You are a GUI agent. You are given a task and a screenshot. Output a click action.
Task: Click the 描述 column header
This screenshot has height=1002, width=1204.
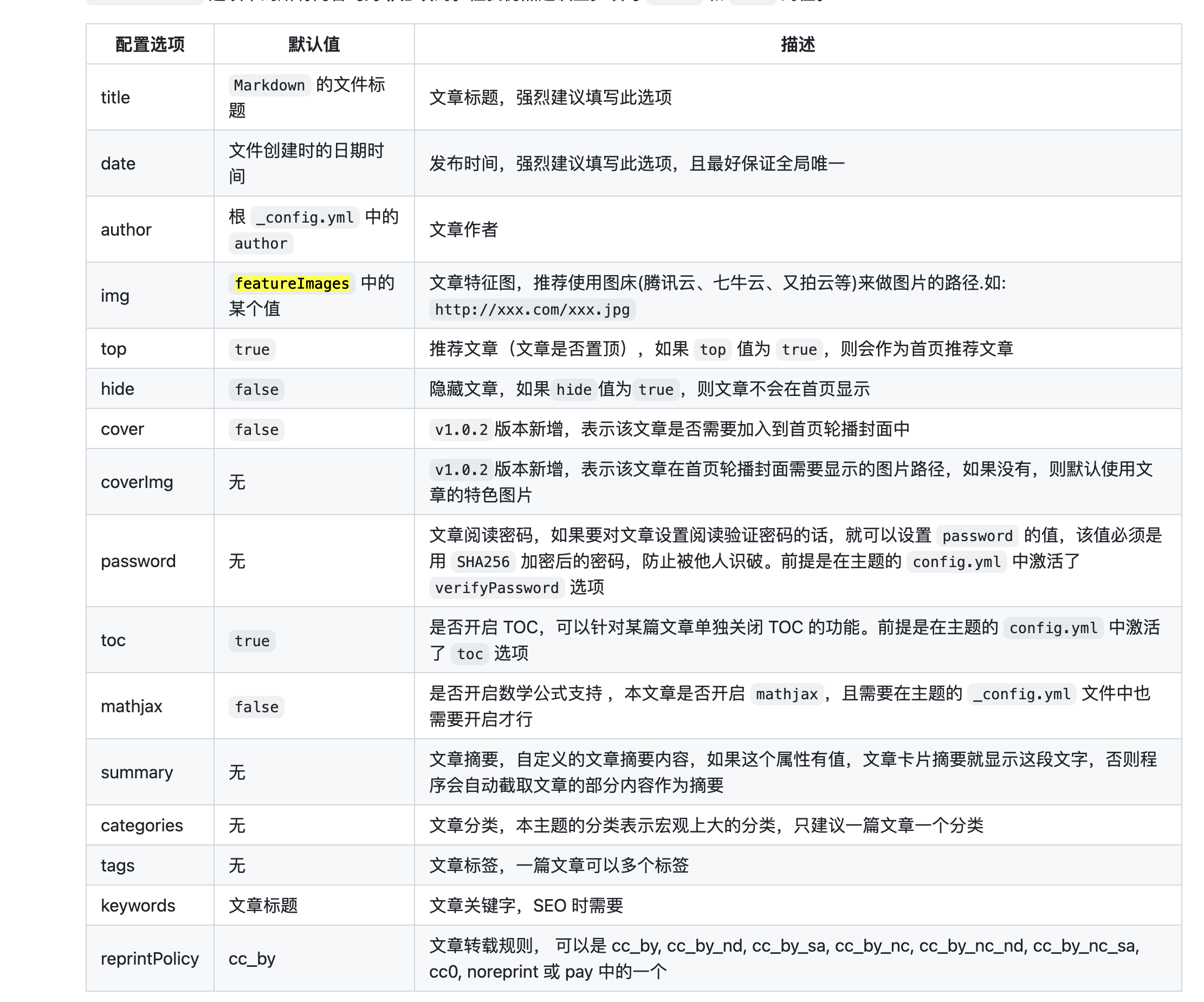point(797,44)
